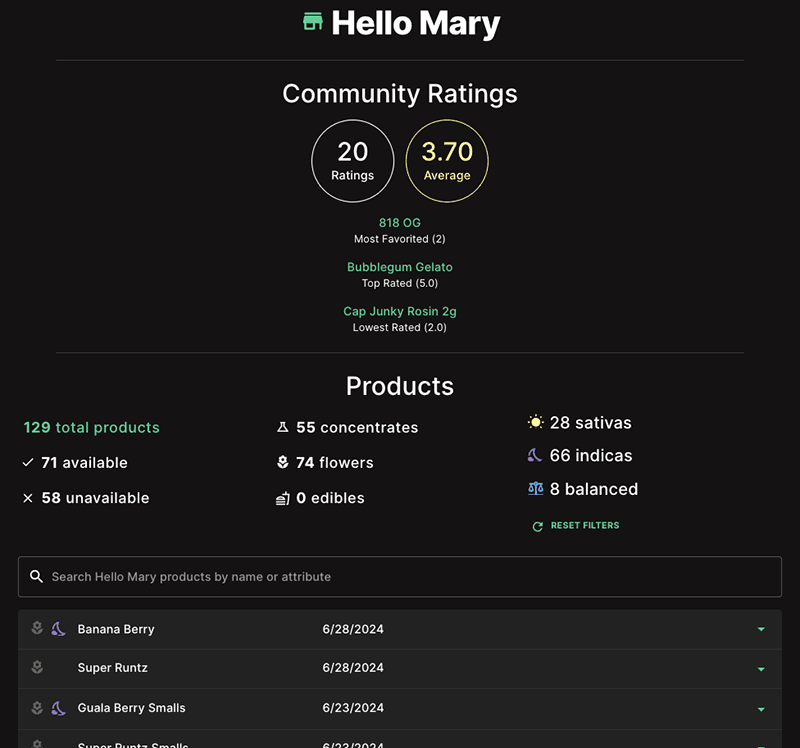The width and height of the screenshot is (800, 748).
Task: Click the Products heading
Action: click(399, 386)
